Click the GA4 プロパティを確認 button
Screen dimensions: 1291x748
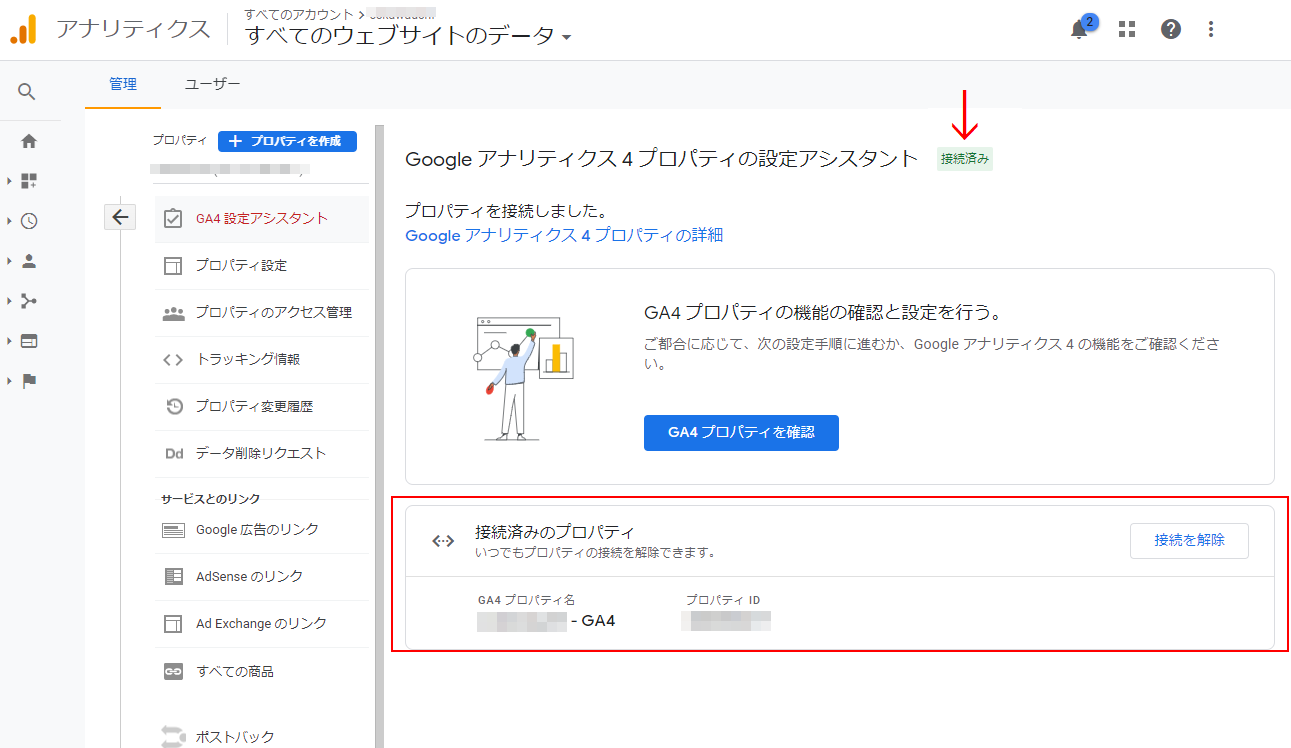pos(741,432)
